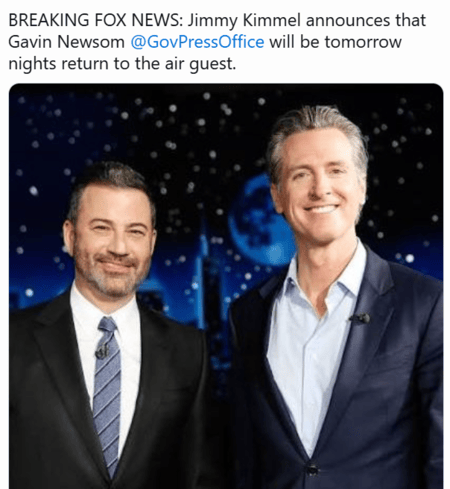Open the @GovPressOffice mention link

coord(197,42)
